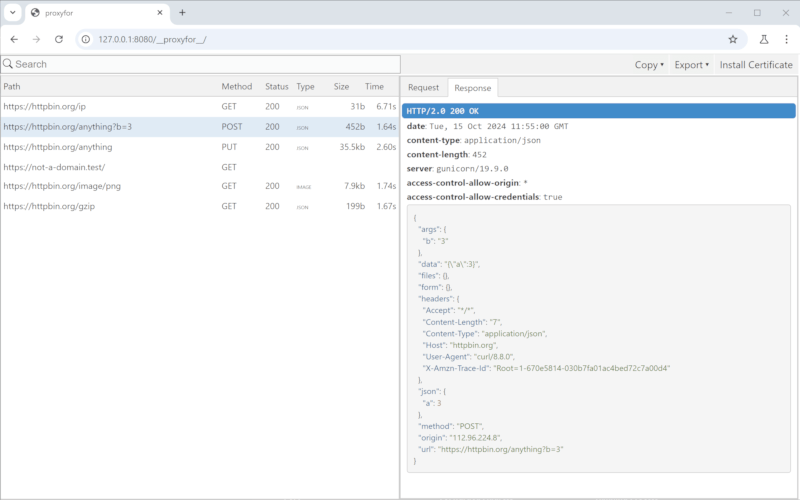Bookmark this page with the star icon

tap(732, 39)
